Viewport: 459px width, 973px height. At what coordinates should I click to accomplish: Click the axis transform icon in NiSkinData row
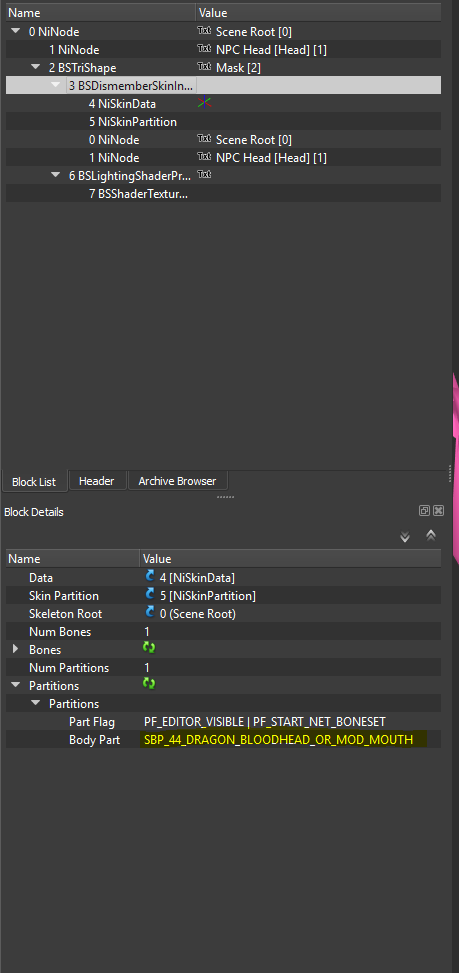pos(205,103)
